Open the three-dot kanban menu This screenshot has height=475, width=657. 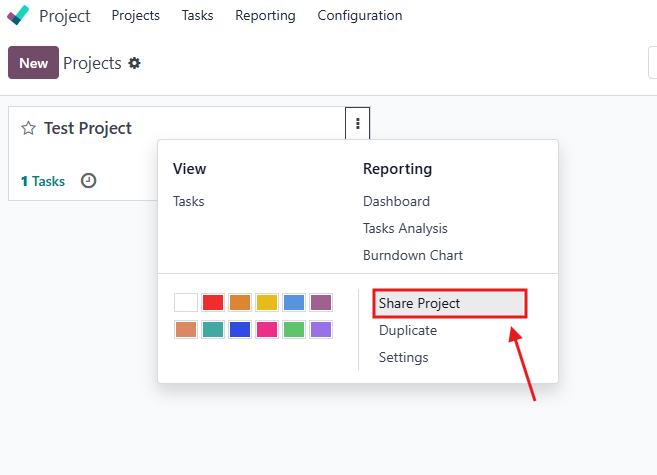click(x=357, y=123)
